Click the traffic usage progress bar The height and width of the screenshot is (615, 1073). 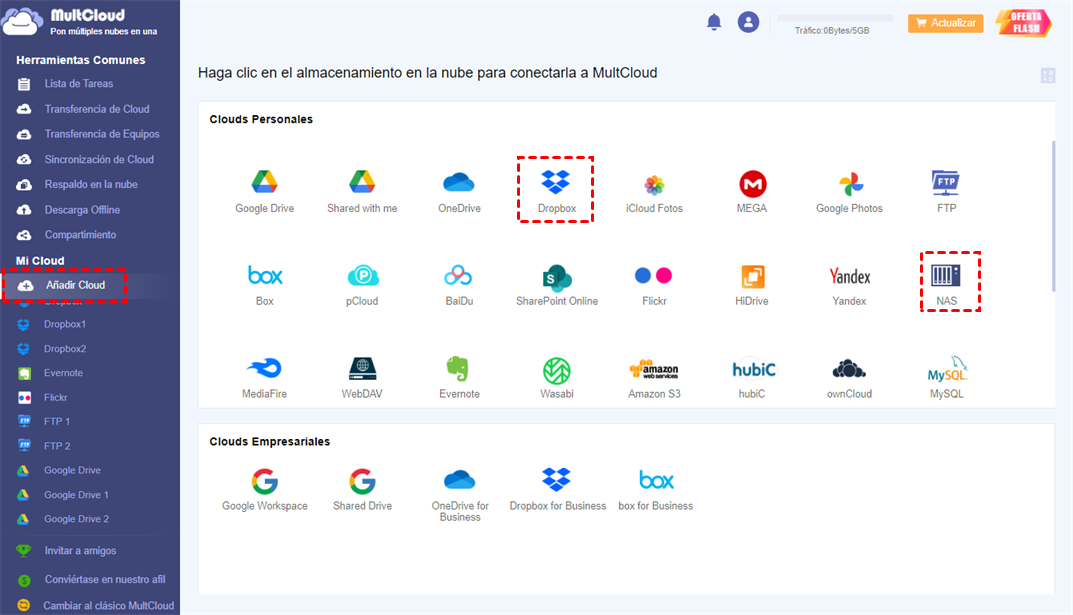(835, 18)
